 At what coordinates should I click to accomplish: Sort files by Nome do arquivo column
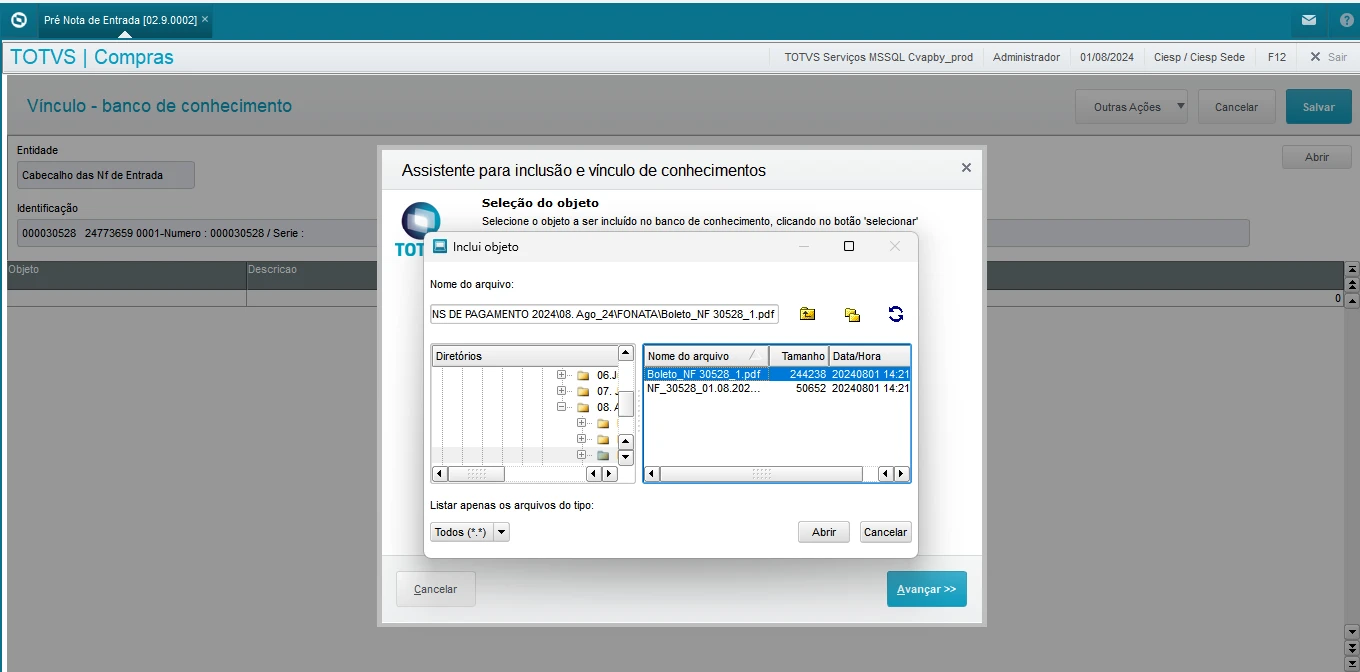[x=702, y=356]
